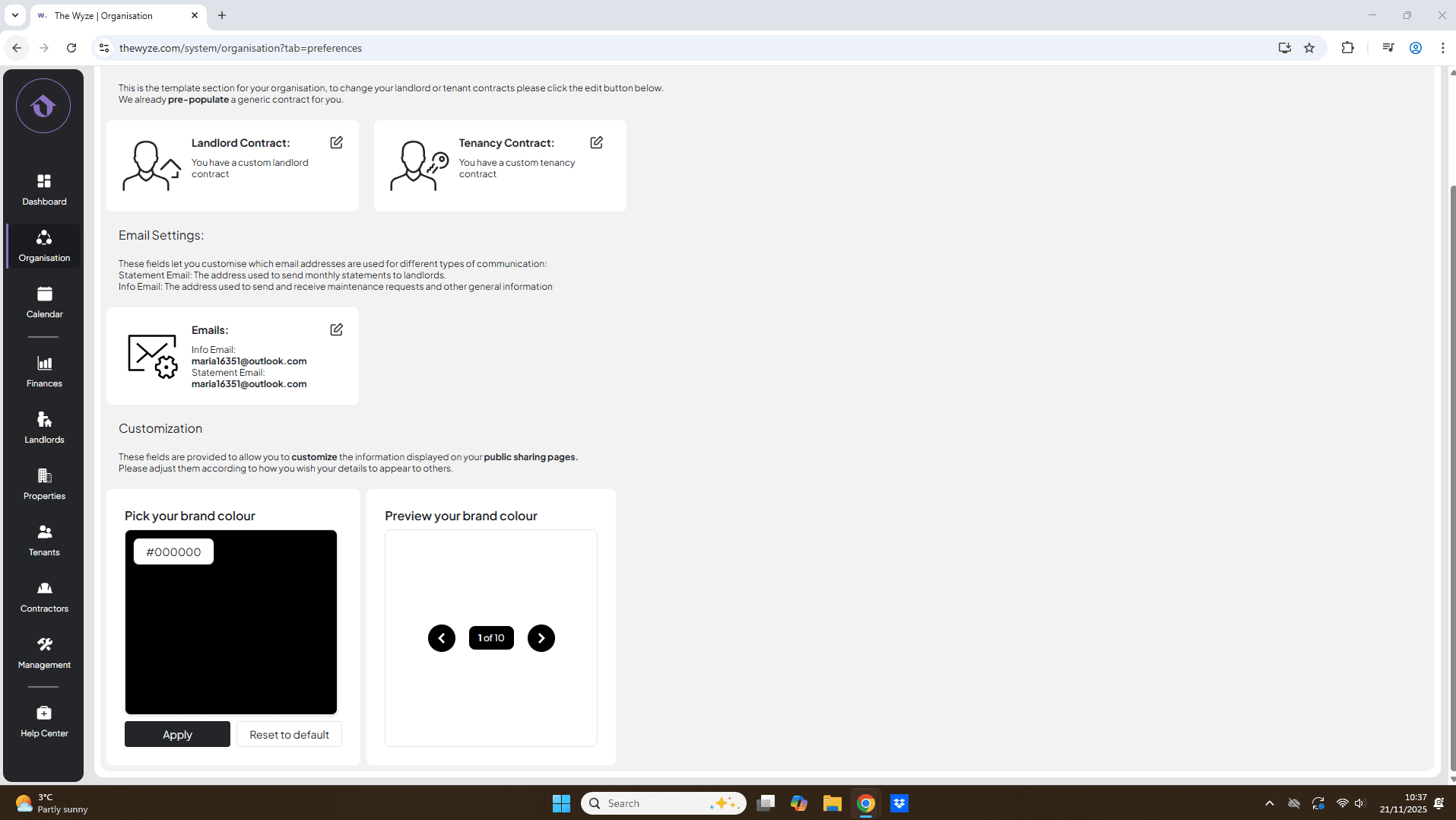Open the Properties section

43,484
